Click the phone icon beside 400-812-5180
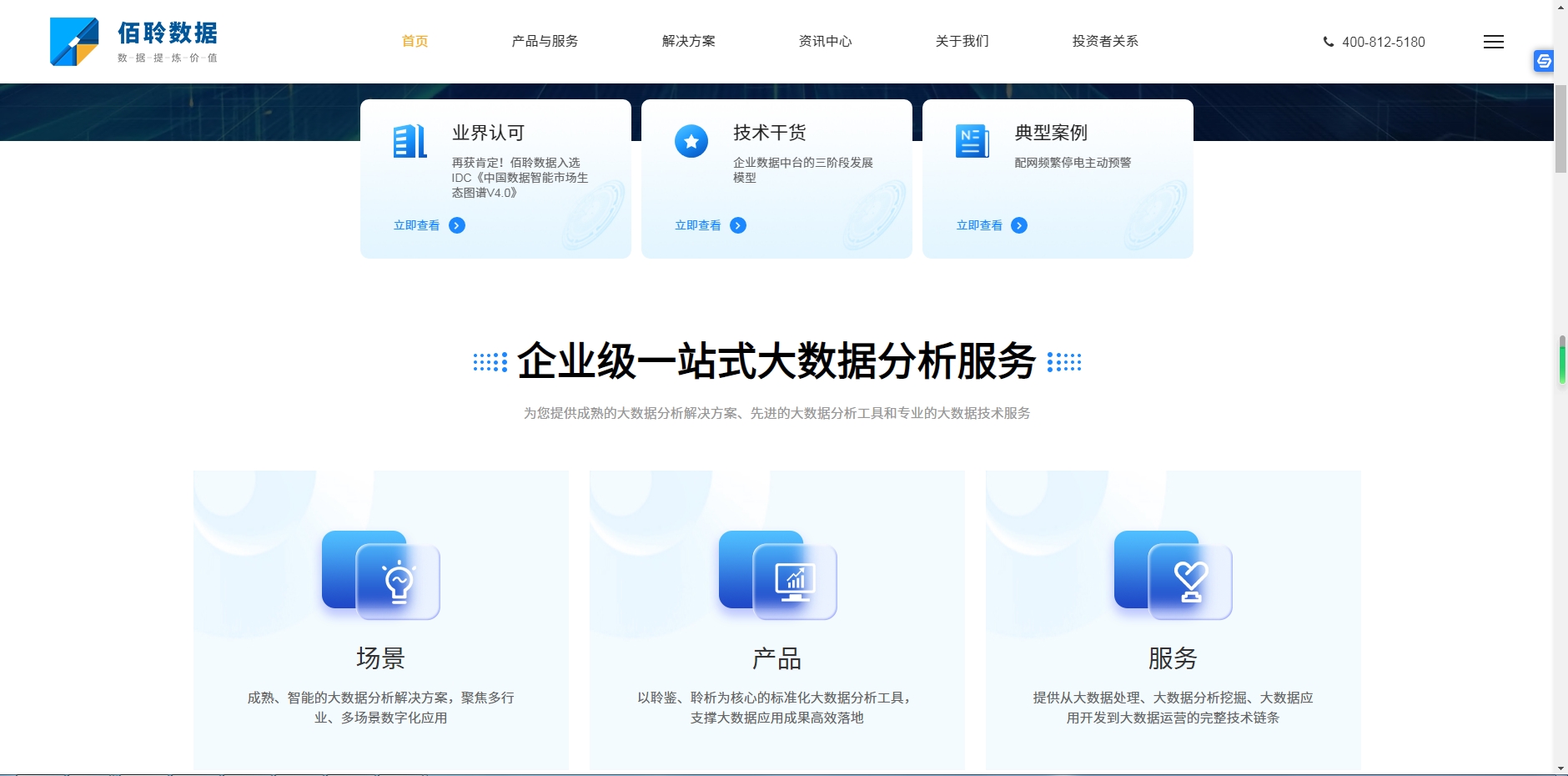1568x776 pixels. tap(1328, 42)
